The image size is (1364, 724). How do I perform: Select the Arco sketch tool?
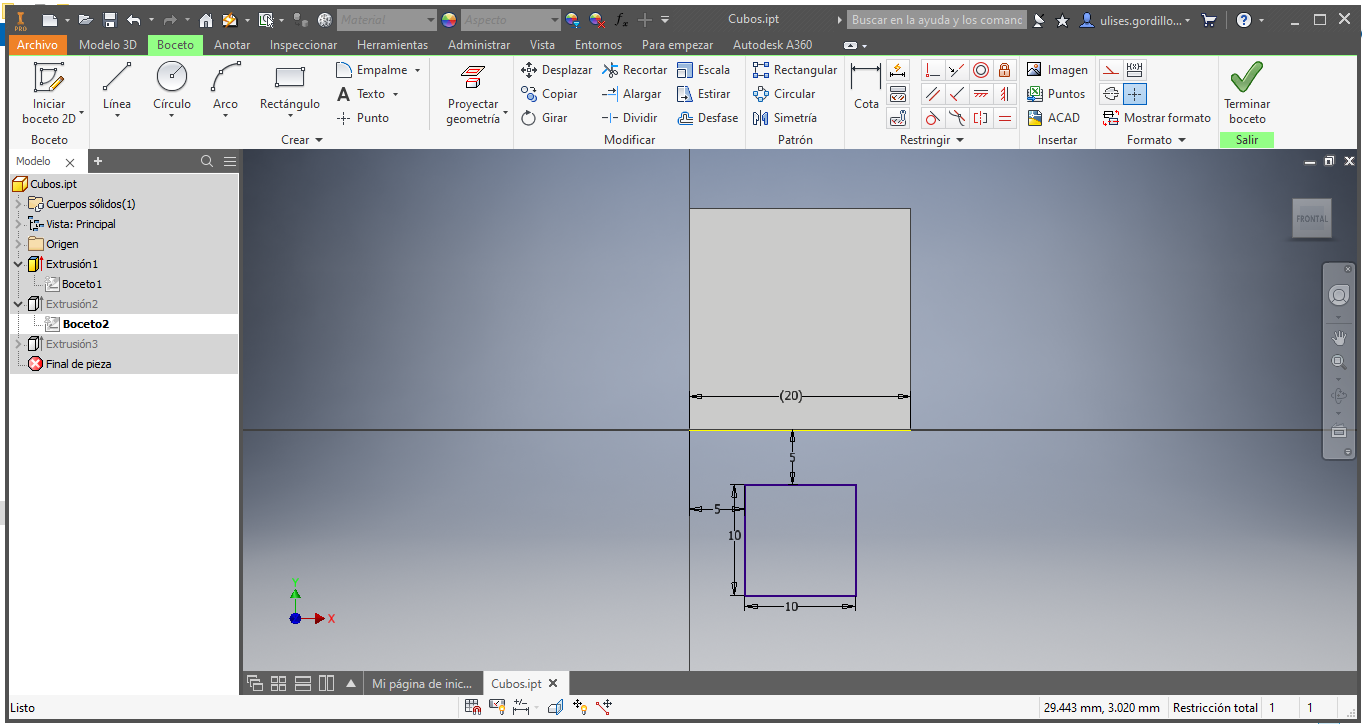click(x=226, y=88)
